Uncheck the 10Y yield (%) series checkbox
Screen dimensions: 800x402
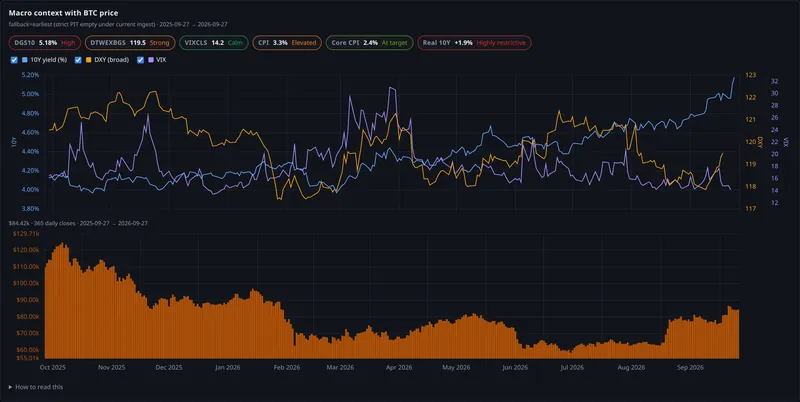coord(14,60)
